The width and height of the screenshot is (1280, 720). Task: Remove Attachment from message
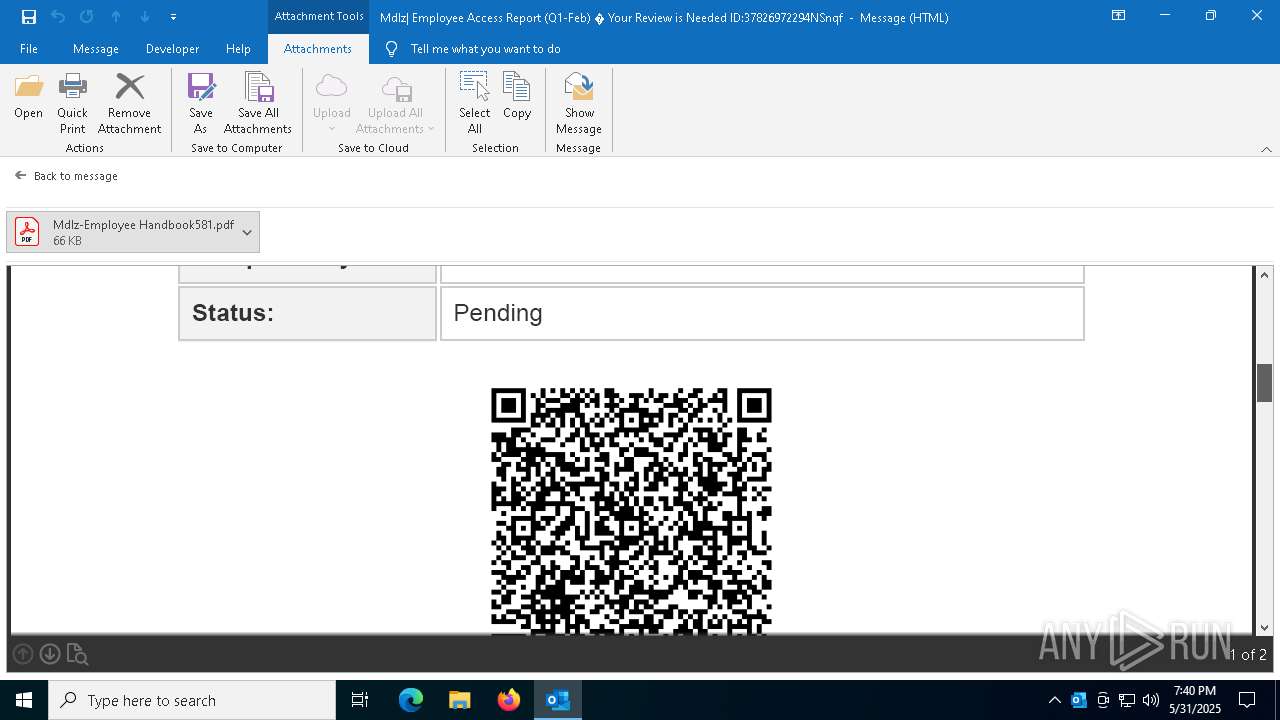pos(129,103)
